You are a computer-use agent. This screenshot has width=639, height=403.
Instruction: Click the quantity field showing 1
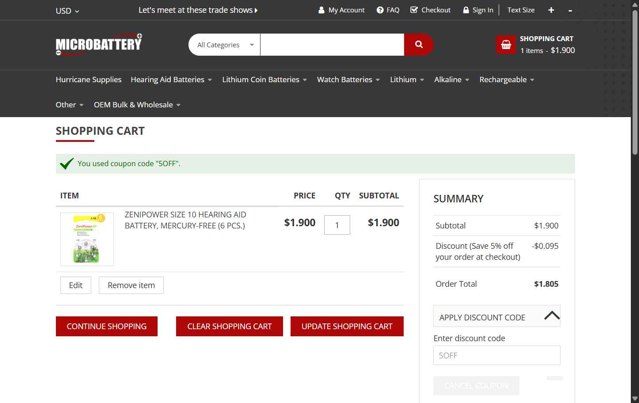(x=337, y=225)
